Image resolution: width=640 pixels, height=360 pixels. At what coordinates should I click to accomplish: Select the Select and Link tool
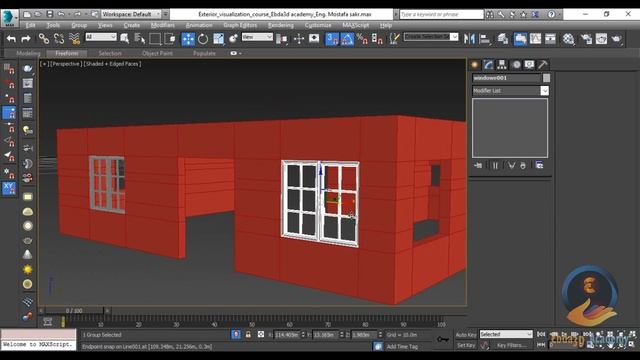point(44,39)
